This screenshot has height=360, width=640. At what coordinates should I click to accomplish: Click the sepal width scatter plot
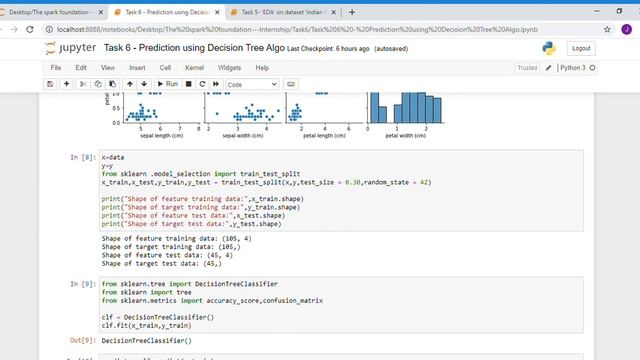coord(242,108)
